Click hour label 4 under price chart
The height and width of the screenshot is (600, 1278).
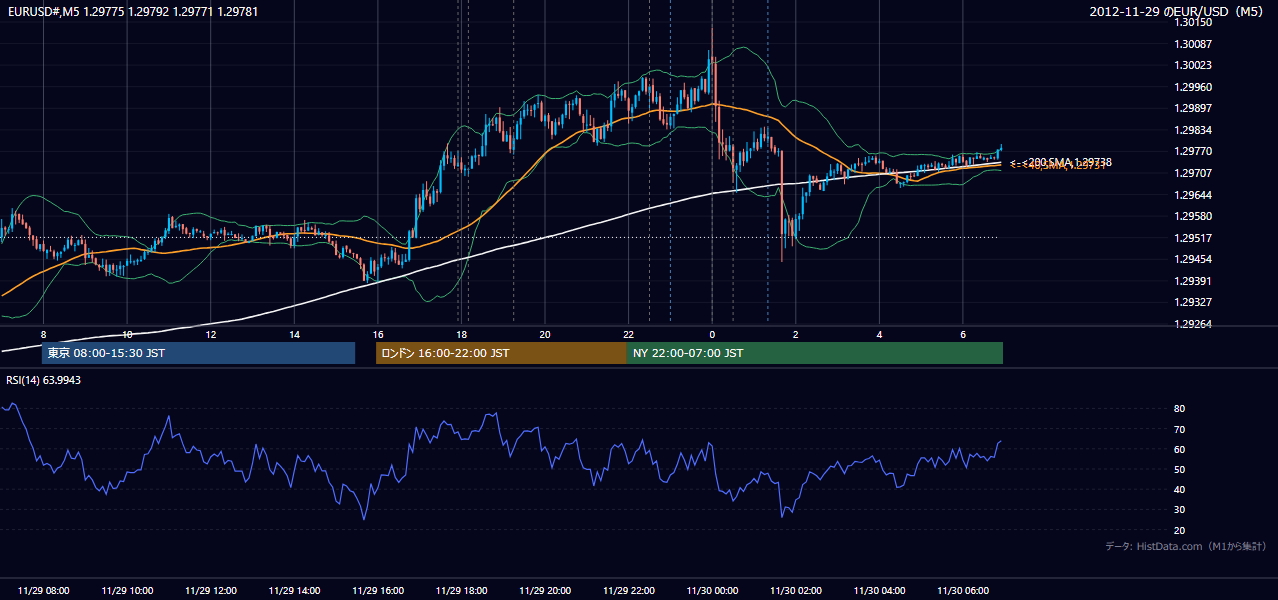(879, 334)
